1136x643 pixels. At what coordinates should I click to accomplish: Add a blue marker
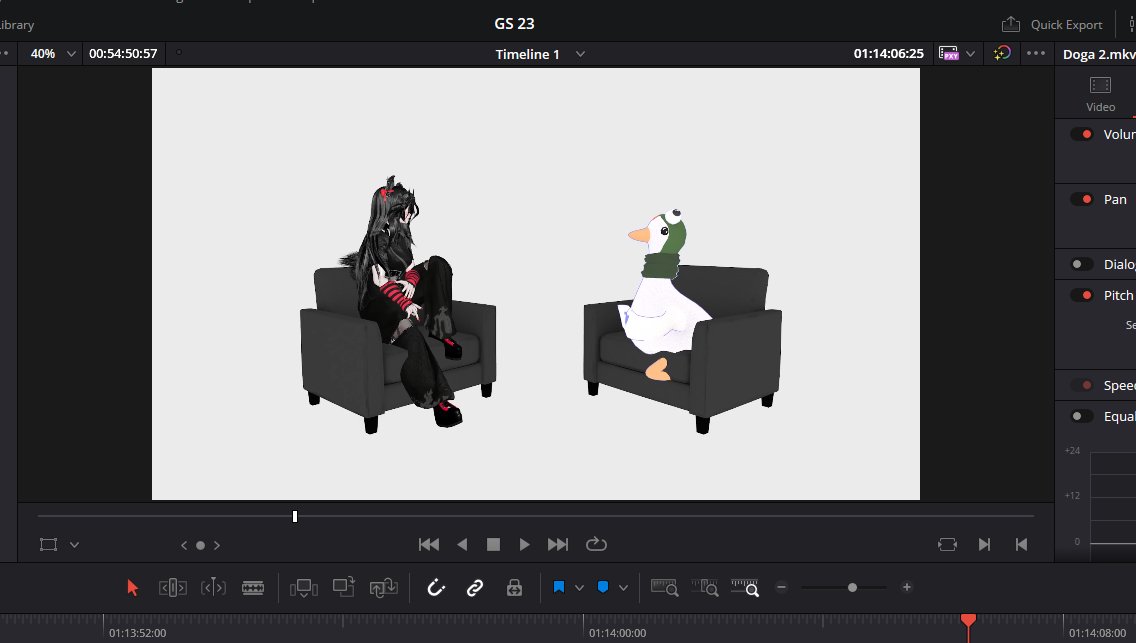(603, 587)
